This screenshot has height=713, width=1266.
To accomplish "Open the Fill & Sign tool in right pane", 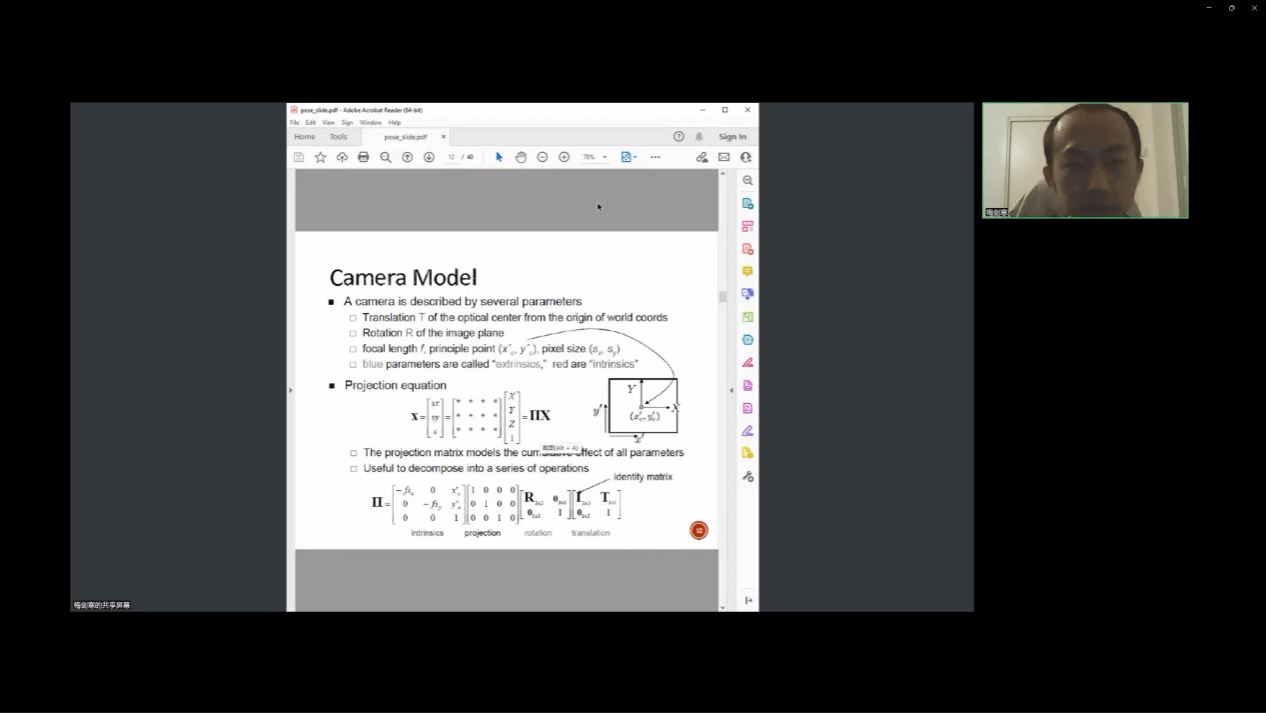I will click(x=747, y=430).
